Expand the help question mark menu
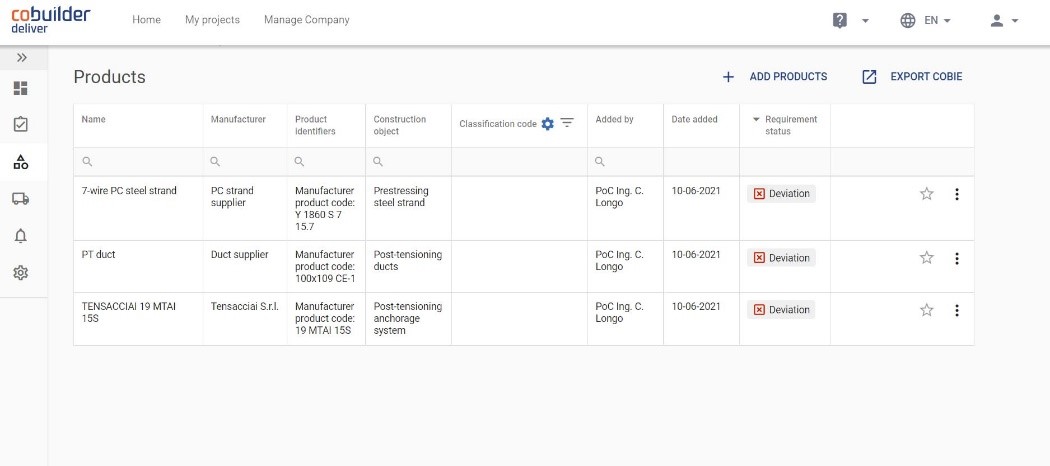The height and width of the screenshot is (466, 1050). coord(850,20)
